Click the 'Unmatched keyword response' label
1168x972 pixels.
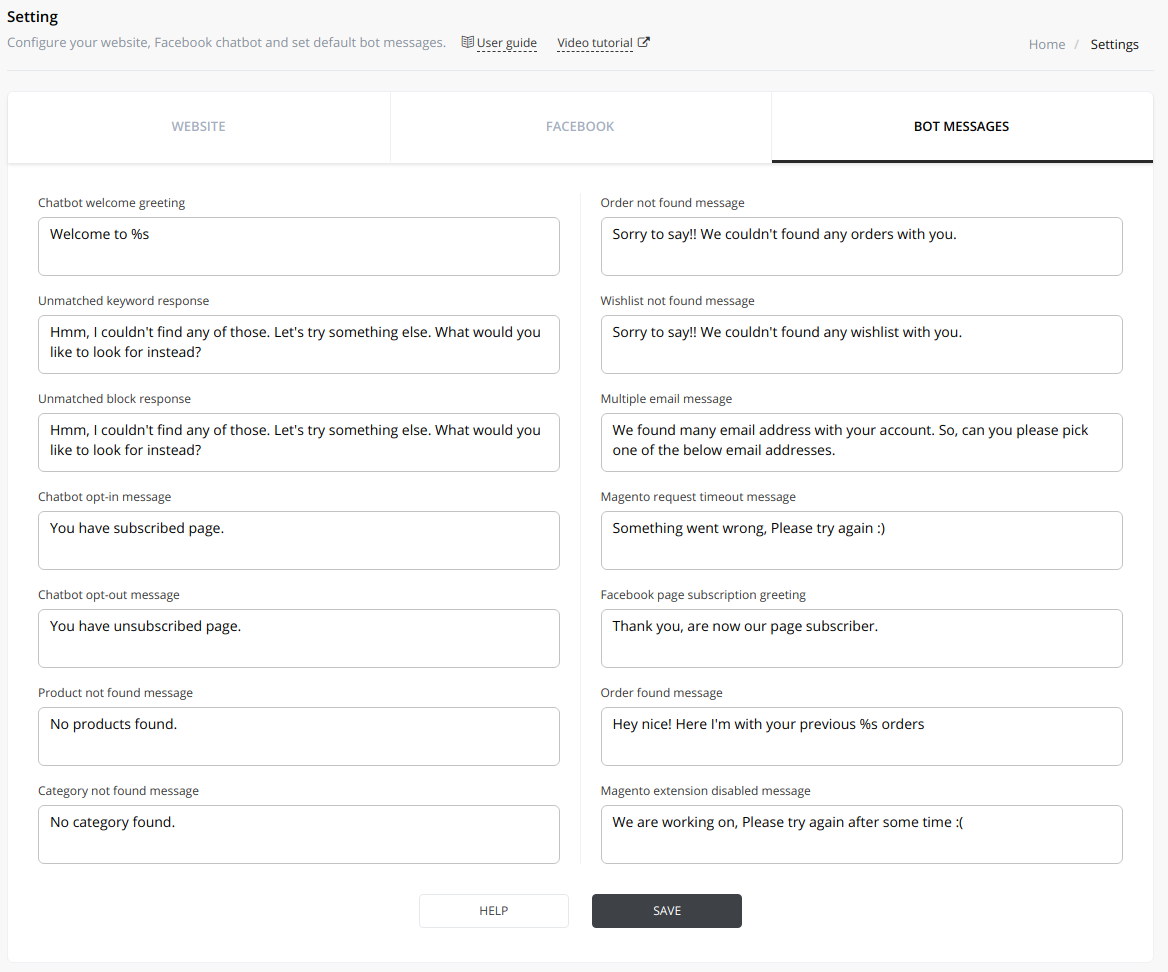pos(124,301)
